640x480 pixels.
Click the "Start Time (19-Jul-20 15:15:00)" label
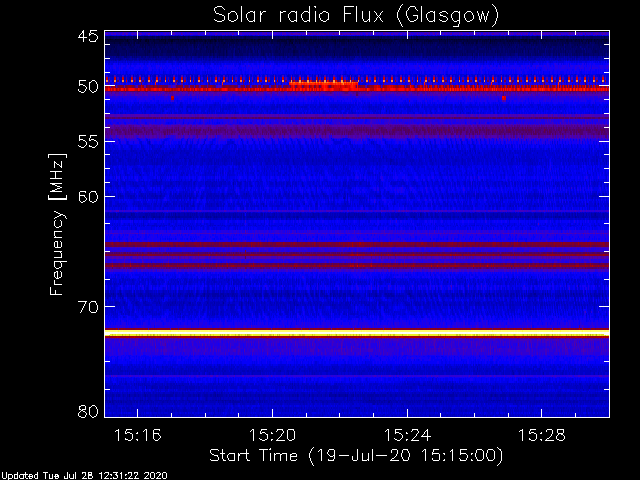(356, 456)
